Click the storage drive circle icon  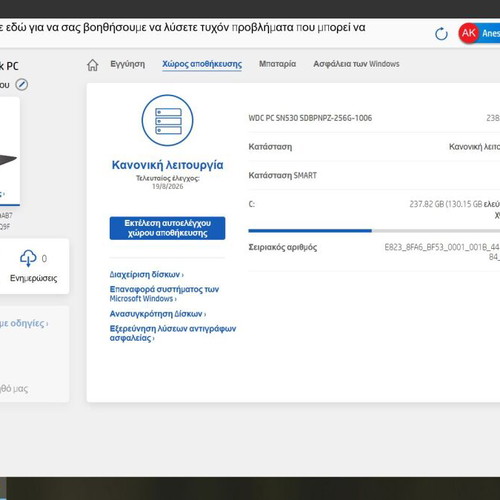(x=167, y=120)
